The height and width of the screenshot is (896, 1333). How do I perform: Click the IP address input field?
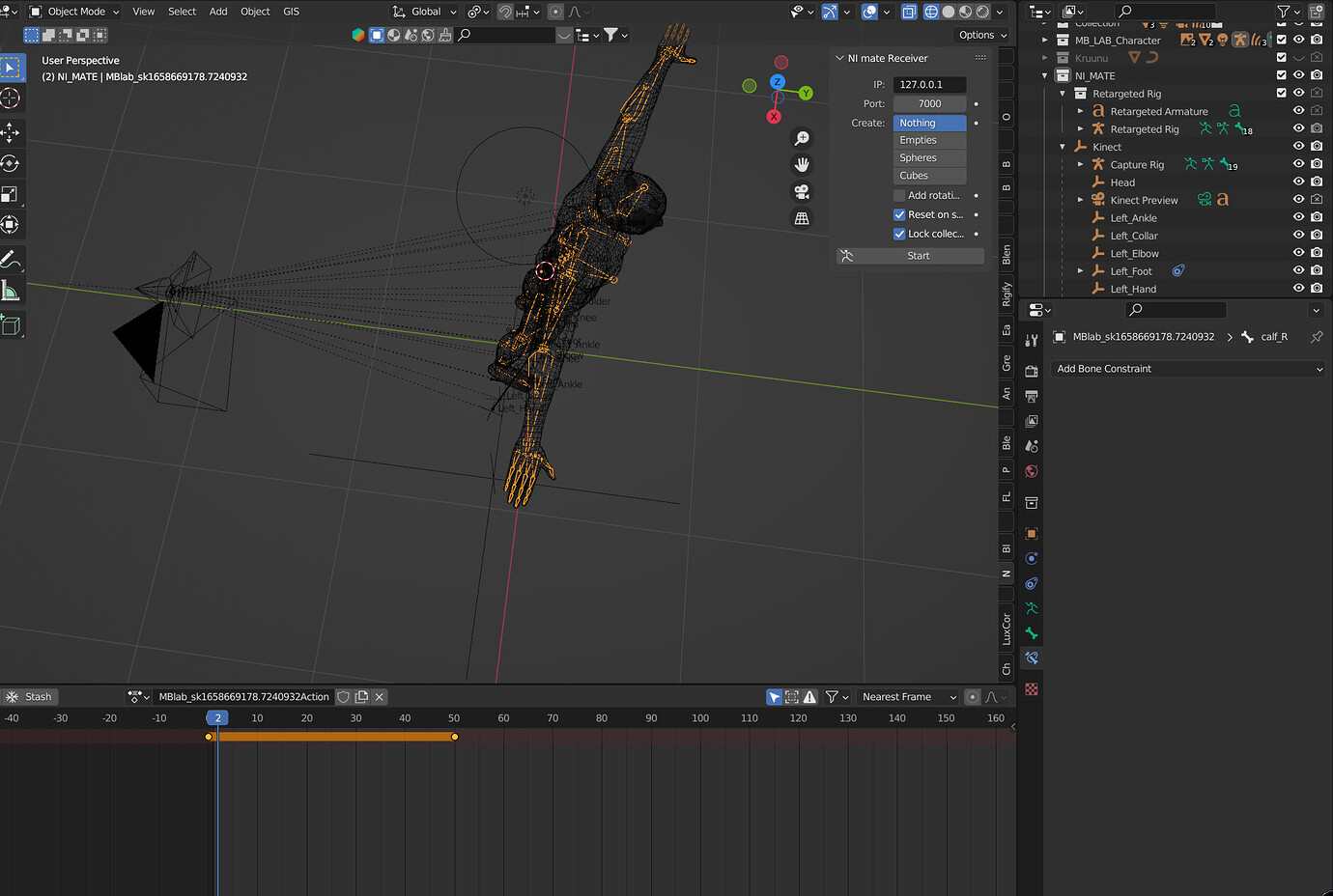929,84
